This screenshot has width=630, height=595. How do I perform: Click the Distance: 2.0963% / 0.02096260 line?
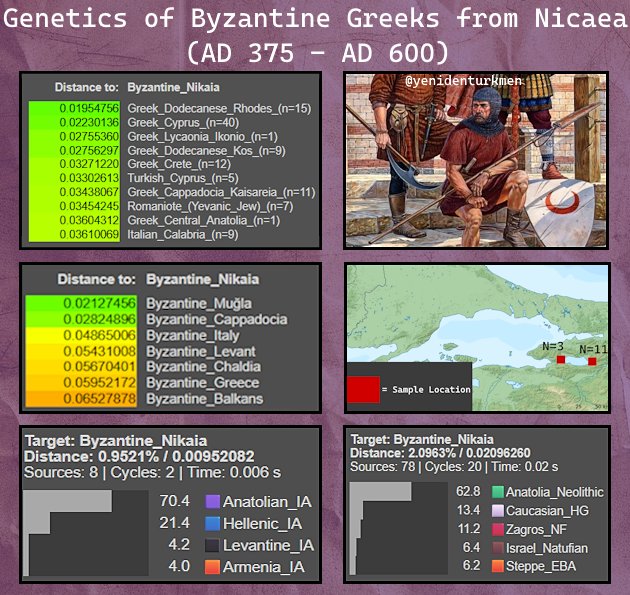point(440,453)
